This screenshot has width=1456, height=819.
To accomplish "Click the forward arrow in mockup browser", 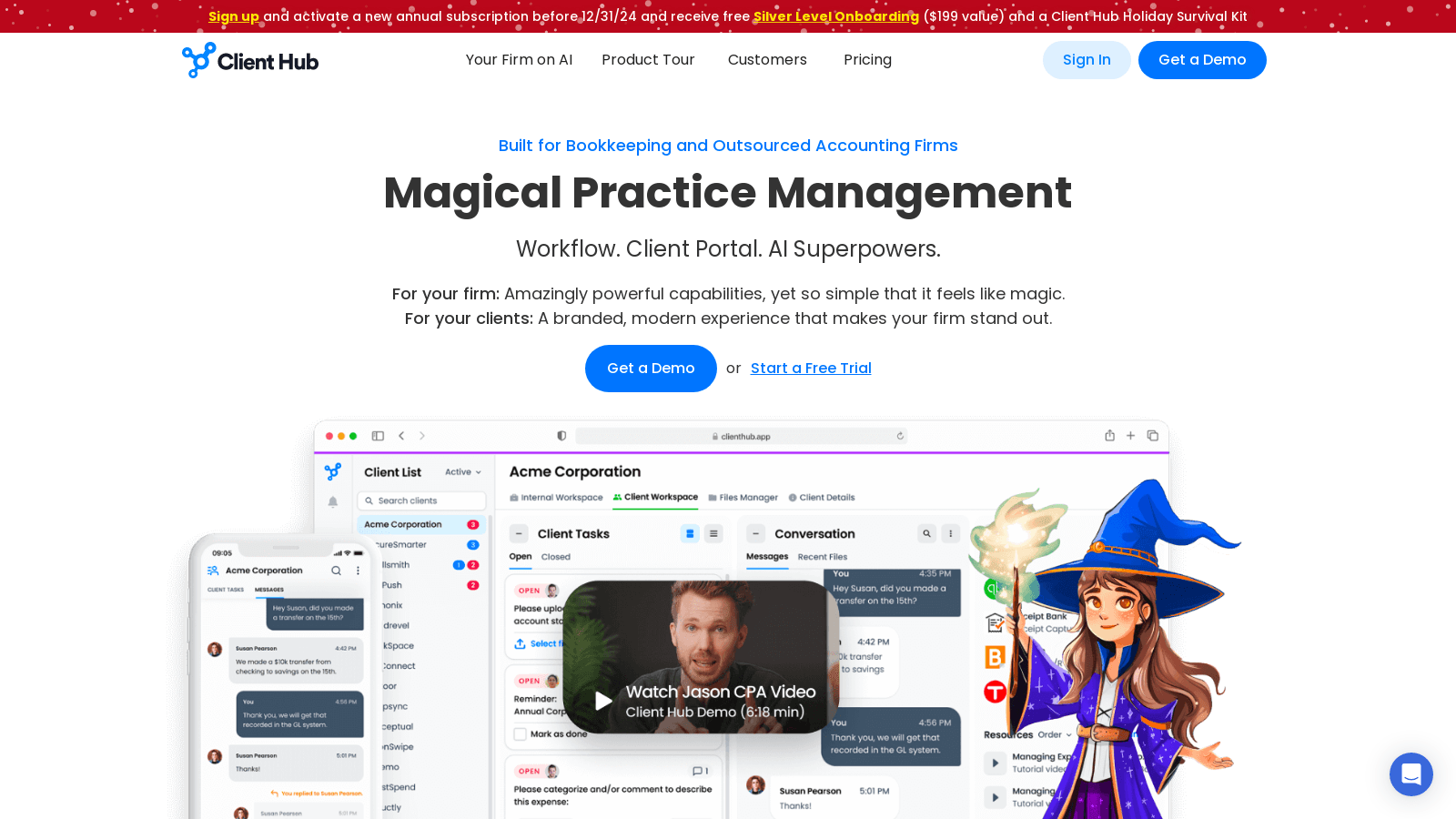I will pos(422,436).
